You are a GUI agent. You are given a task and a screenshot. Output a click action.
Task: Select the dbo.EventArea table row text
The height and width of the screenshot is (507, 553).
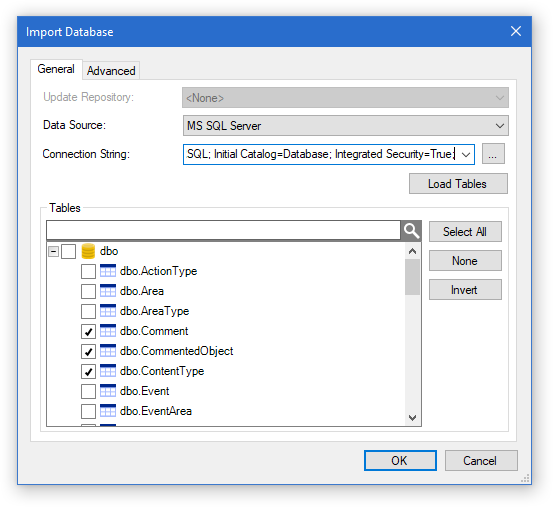pyautogui.click(x=156, y=411)
